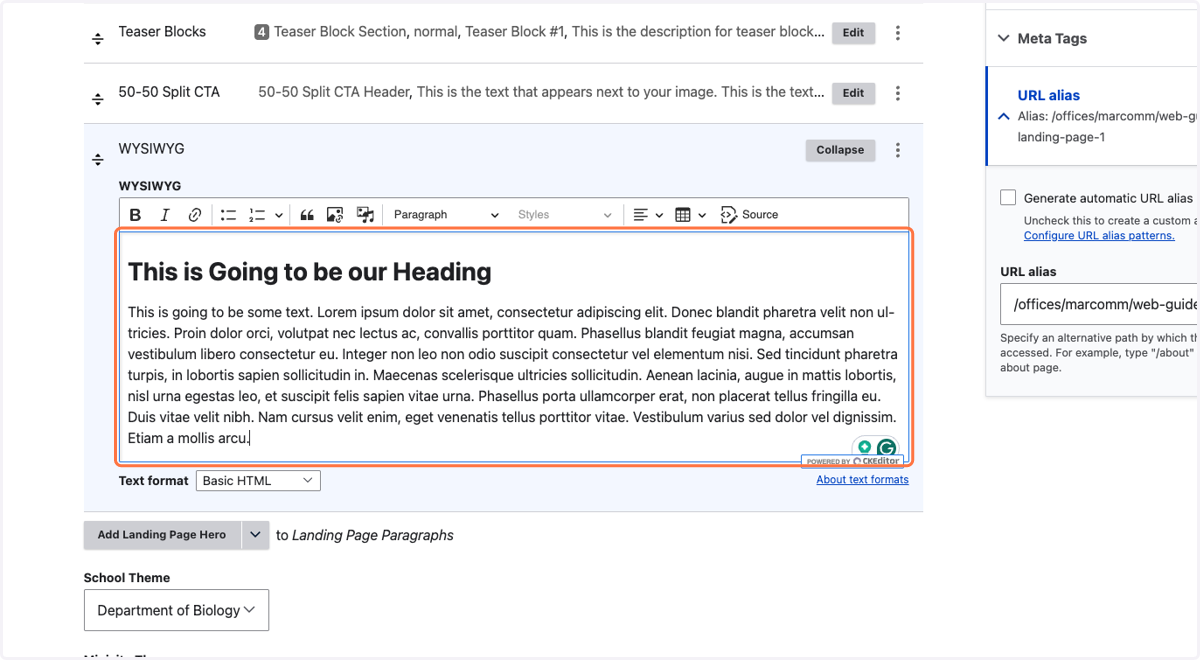Toggle Generate automatic URL alias checkbox
1200x660 pixels.
[x=1008, y=198]
